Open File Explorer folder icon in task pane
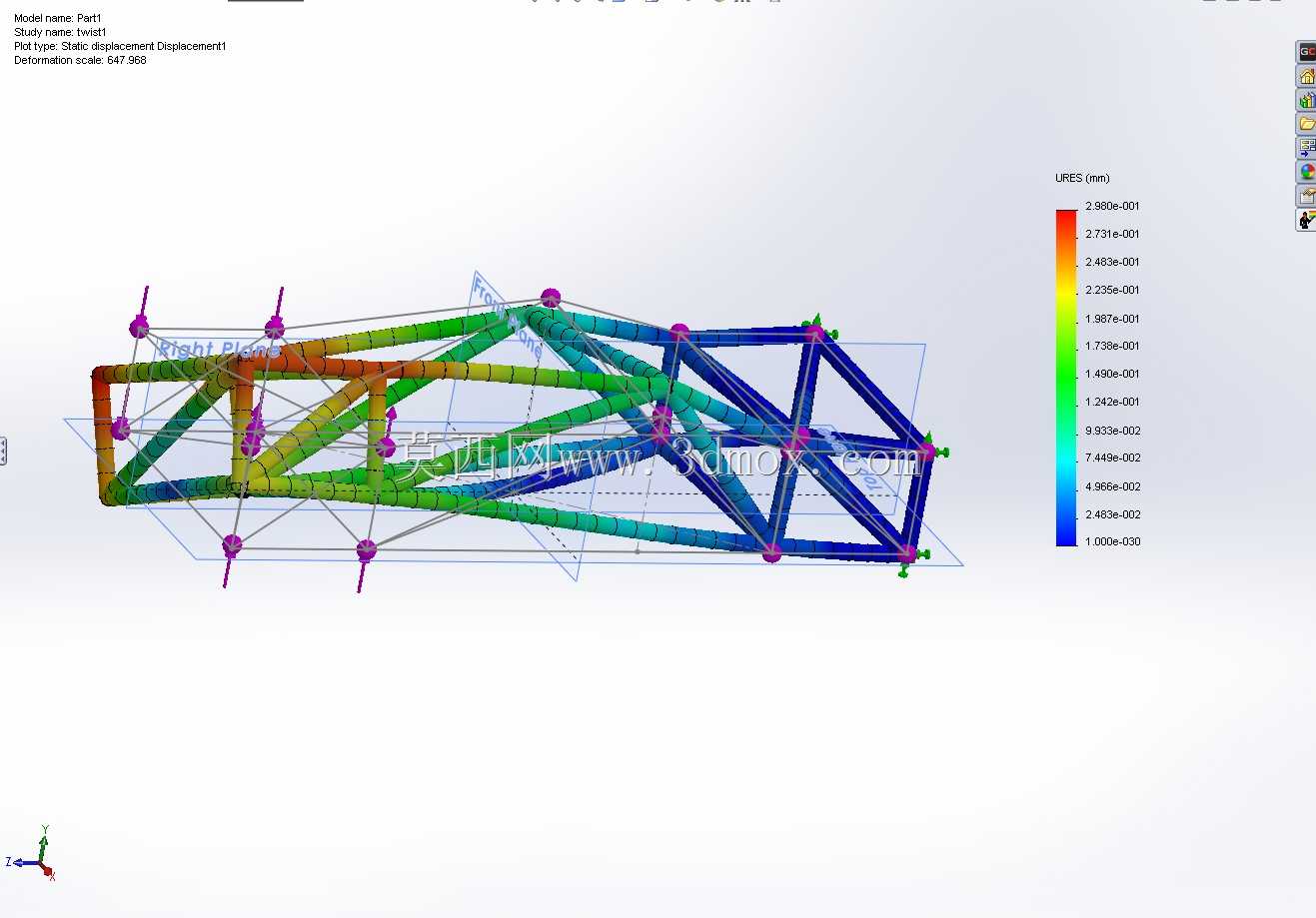1316x918 pixels. pyautogui.click(x=1306, y=124)
